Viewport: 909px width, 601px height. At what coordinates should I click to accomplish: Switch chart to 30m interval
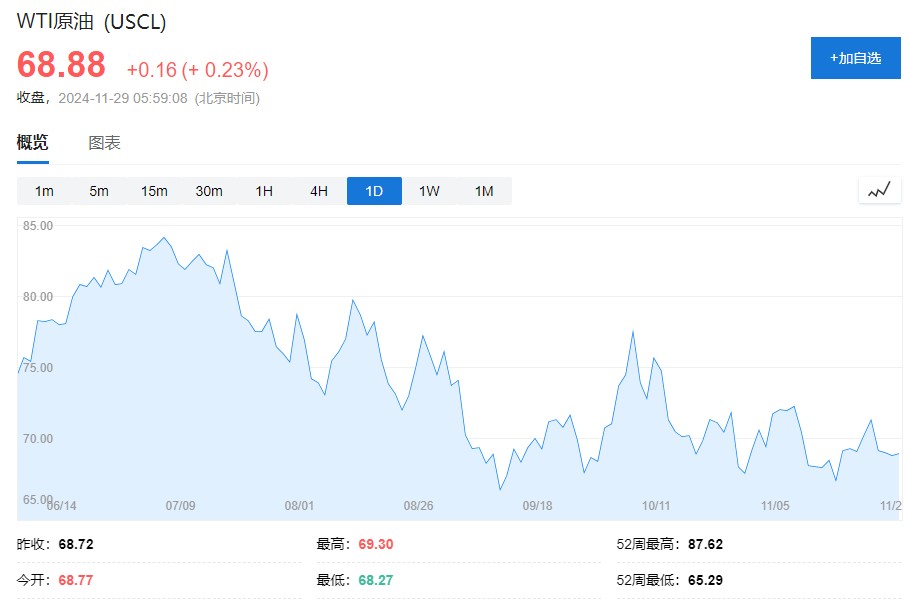(x=209, y=191)
